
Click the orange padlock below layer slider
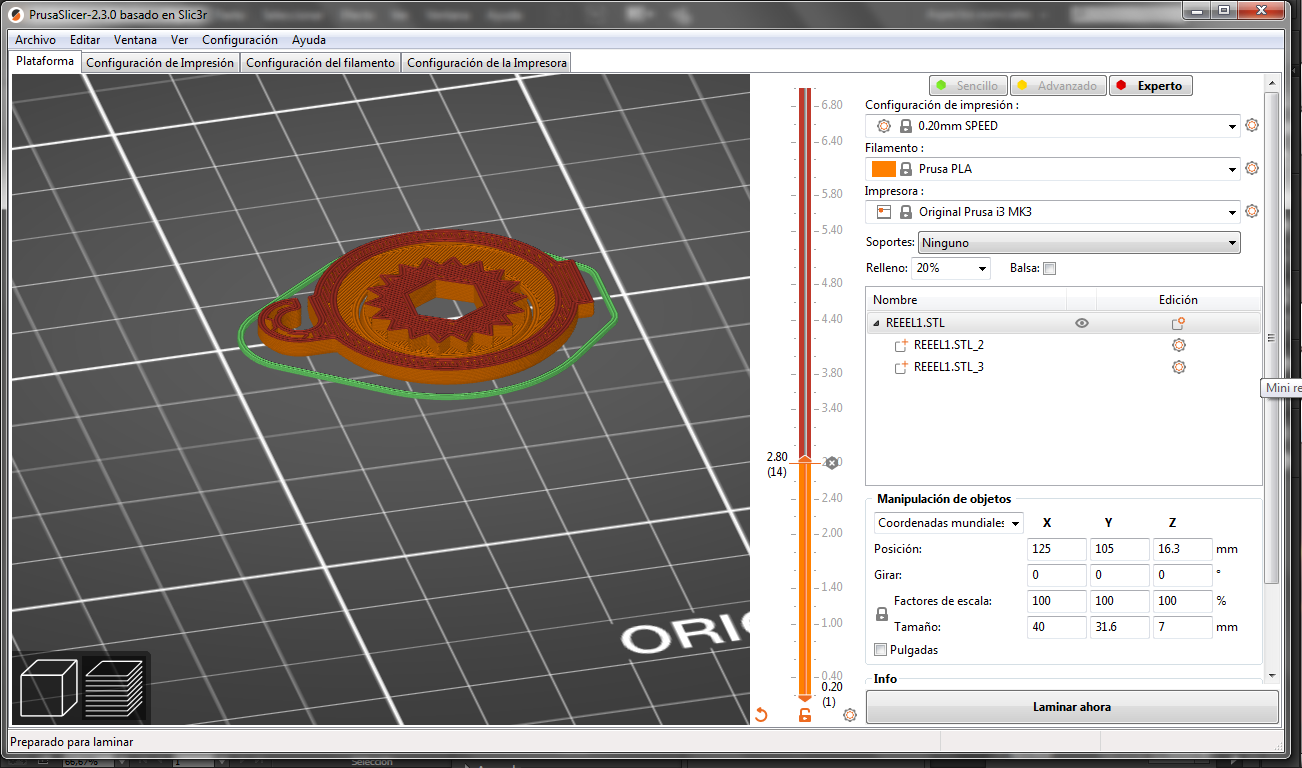[804, 714]
